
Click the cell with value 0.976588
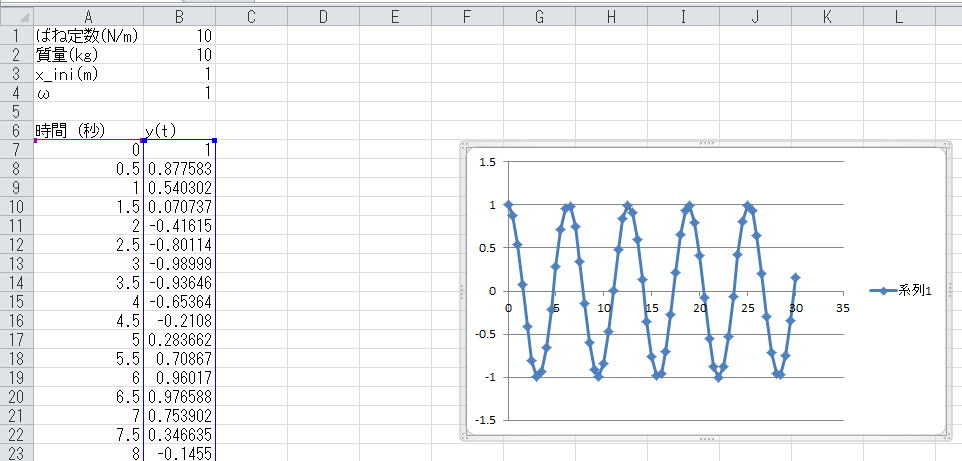click(x=179, y=399)
